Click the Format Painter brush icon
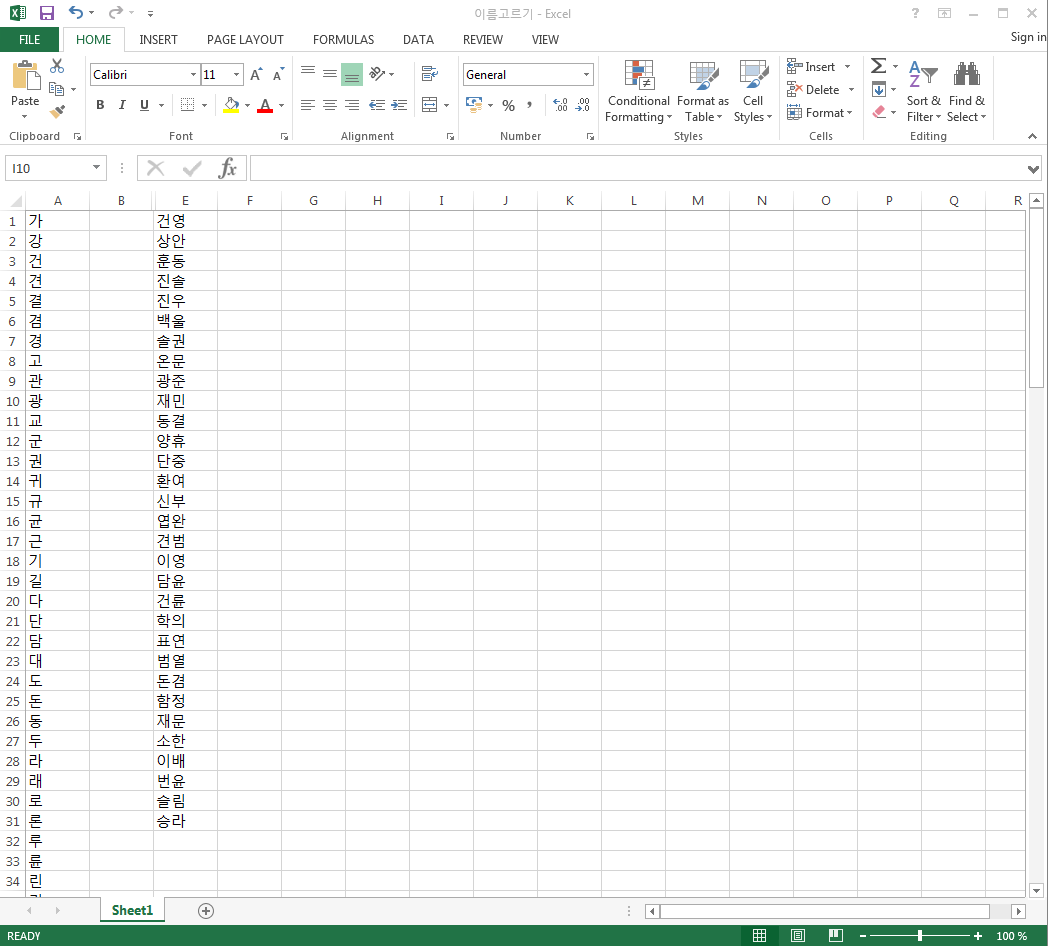Screen dimensions: 1048x946 tap(57, 112)
